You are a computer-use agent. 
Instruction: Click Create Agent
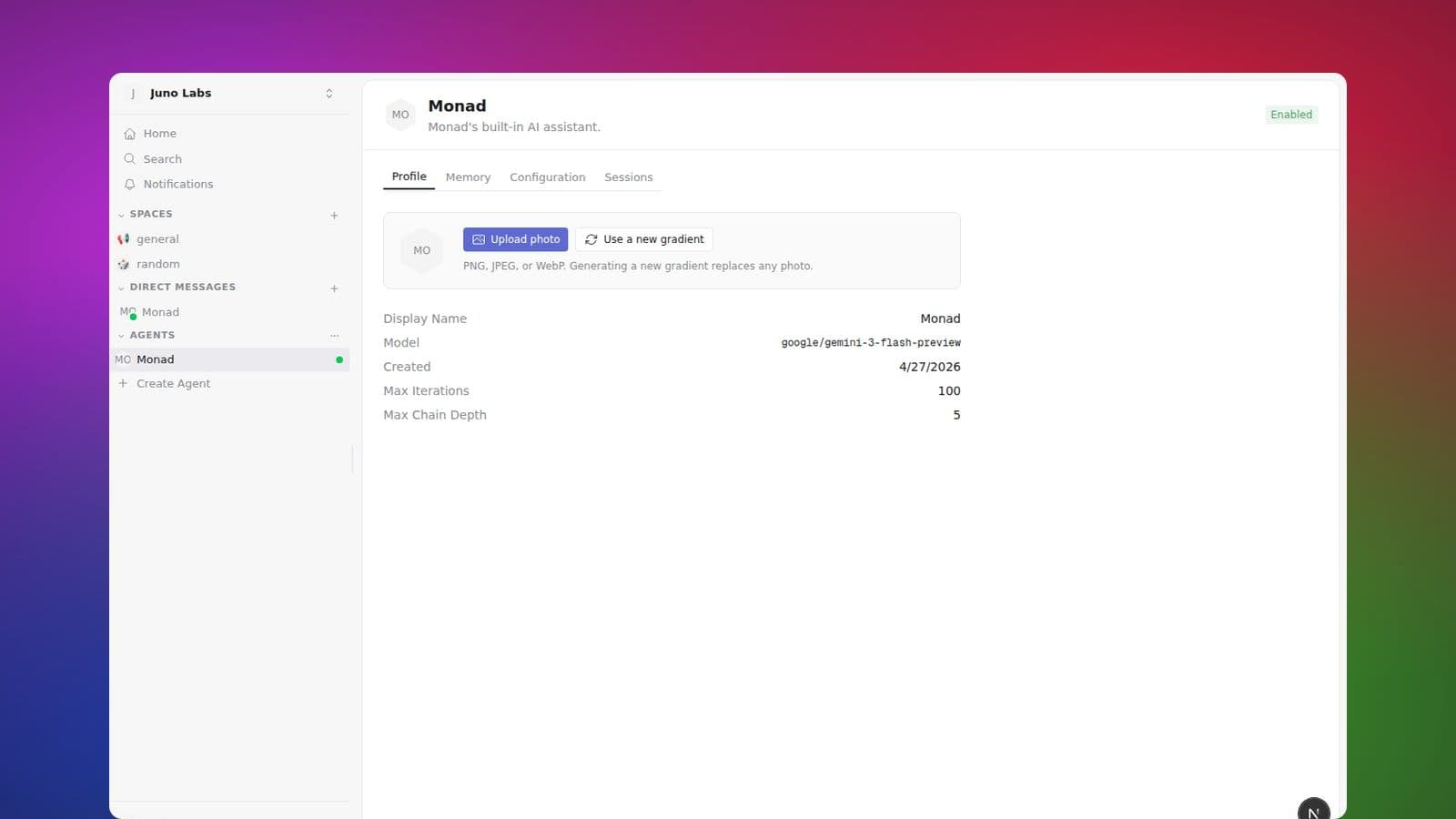click(230, 383)
